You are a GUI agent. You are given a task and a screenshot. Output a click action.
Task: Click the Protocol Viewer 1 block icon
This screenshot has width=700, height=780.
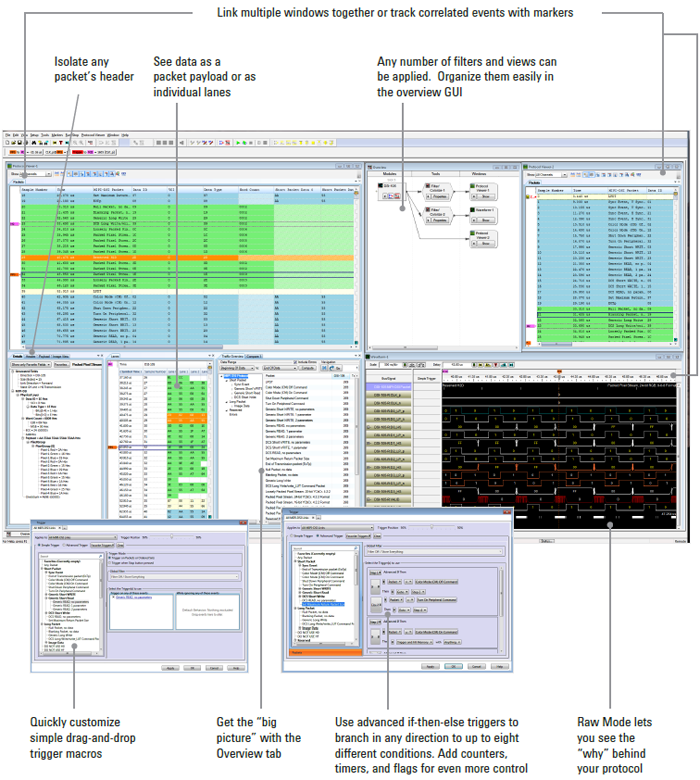tap(473, 186)
